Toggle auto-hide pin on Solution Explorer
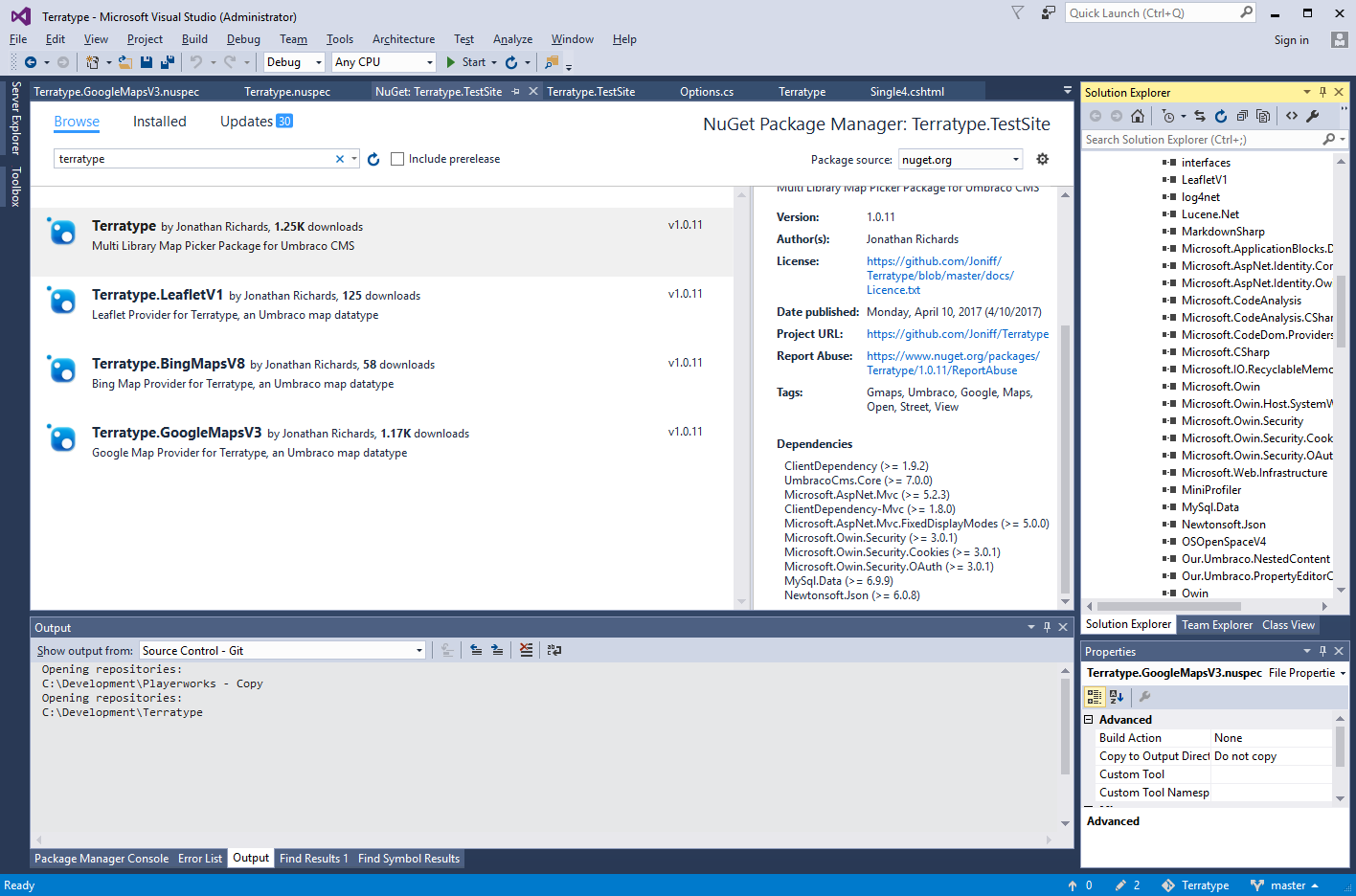 1323,92
